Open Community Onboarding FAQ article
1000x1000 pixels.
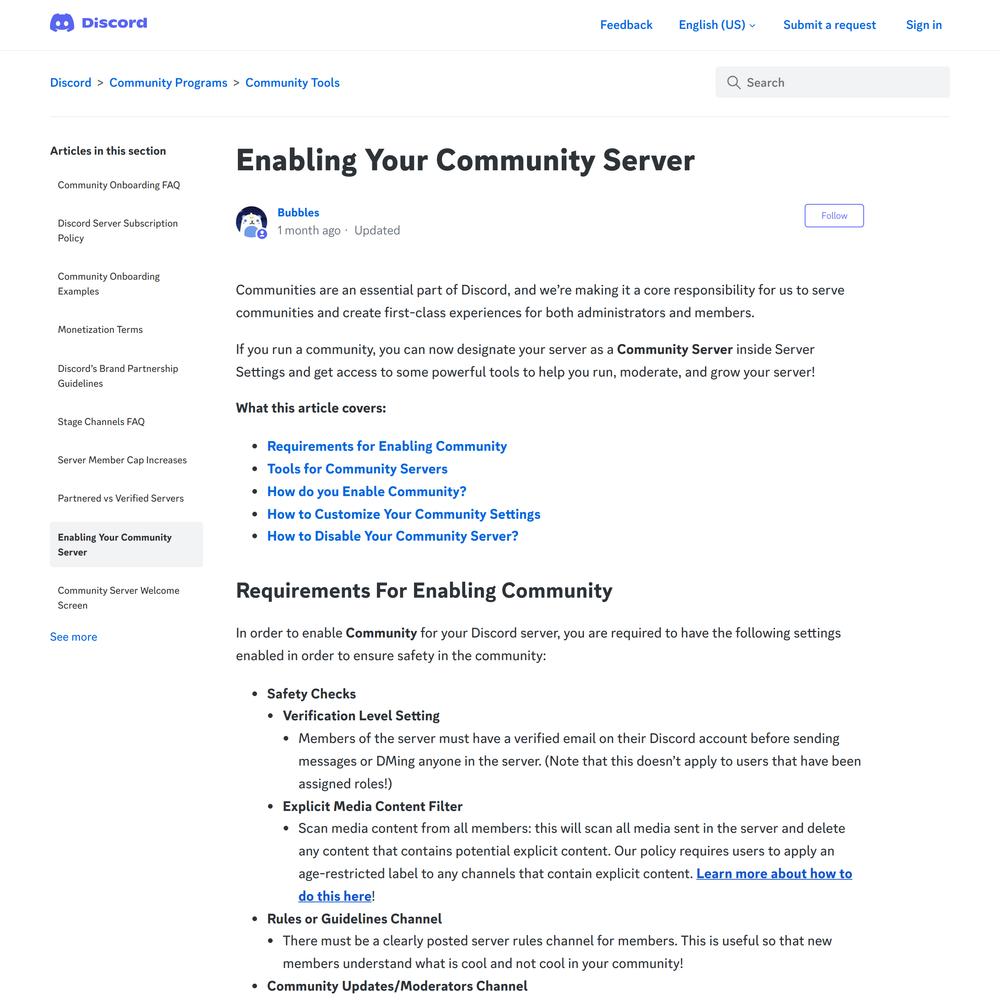119,185
